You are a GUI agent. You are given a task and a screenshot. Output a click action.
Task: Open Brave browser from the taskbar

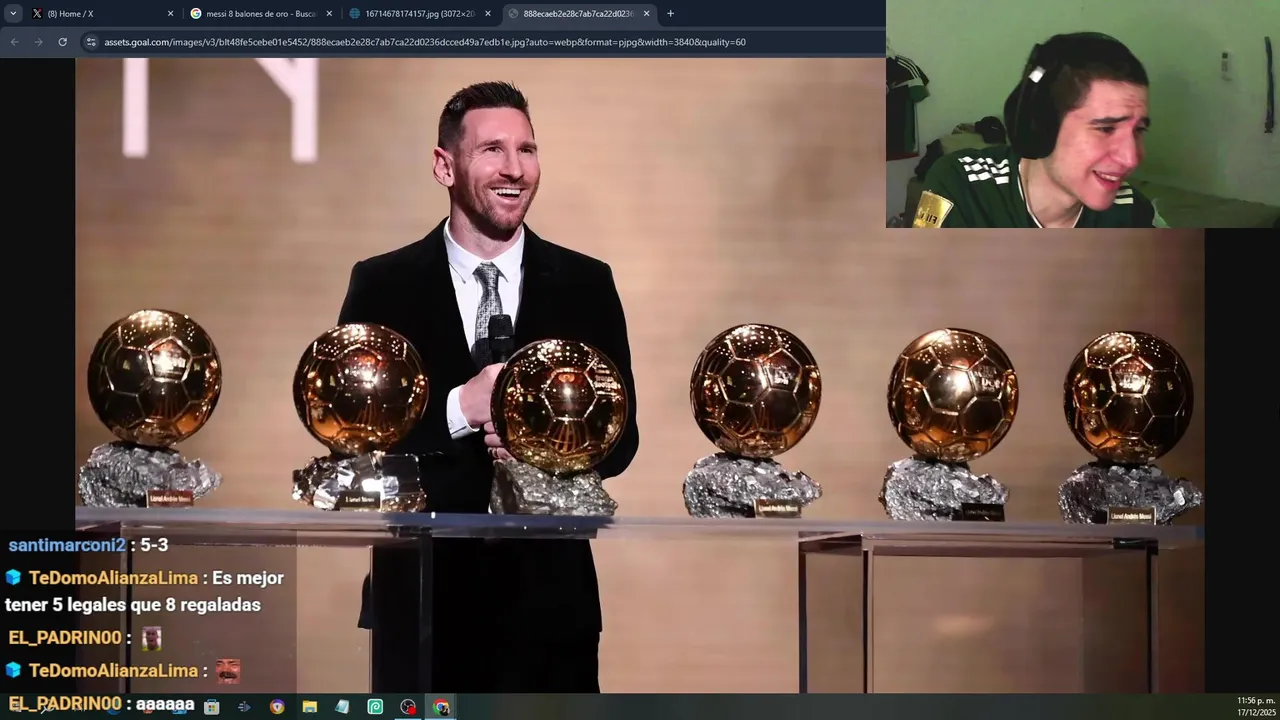(277, 707)
